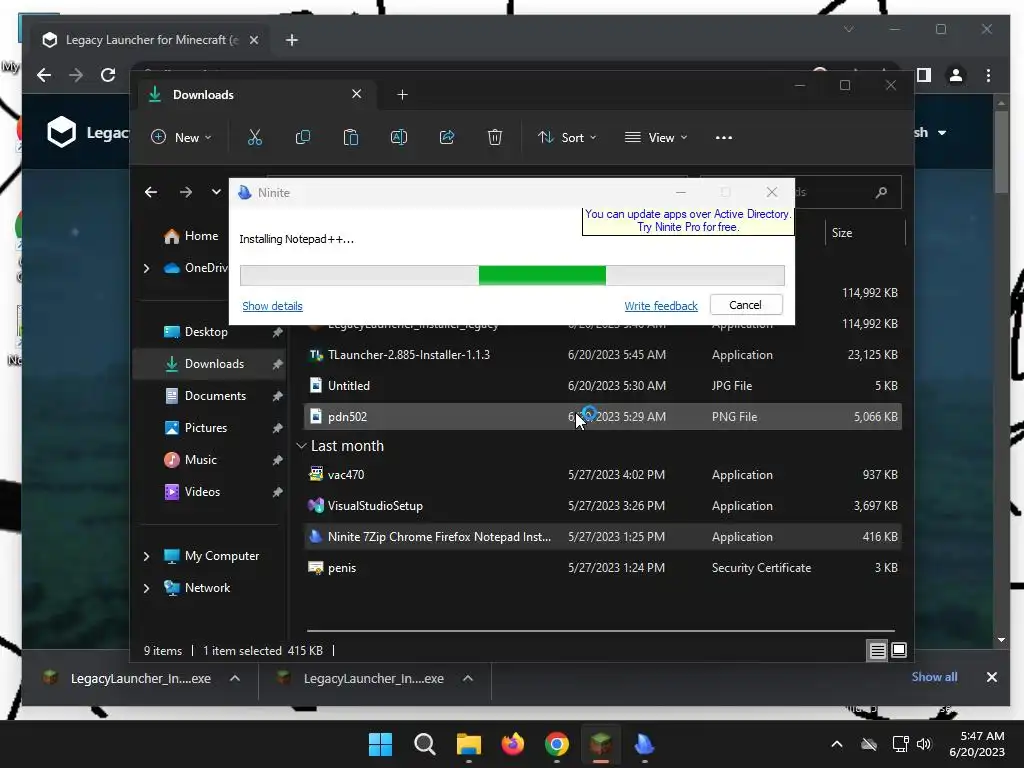1024x768 pixels.
Task: Go to Home in navigation pane
Action: coord(191,236)
